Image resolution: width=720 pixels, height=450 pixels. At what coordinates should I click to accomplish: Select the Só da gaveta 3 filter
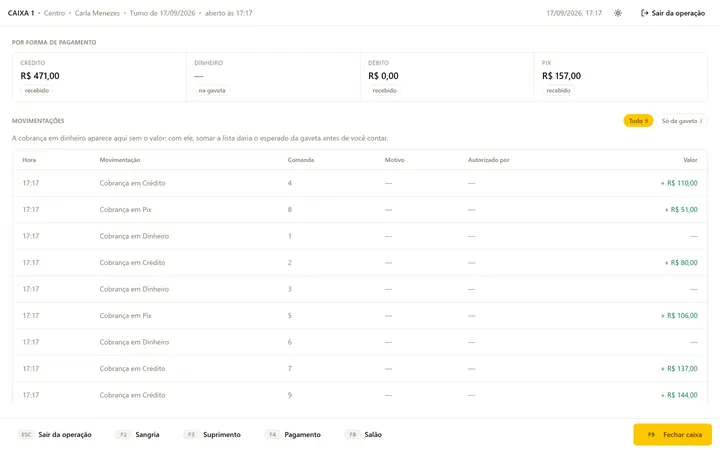pyautogui.click(x=682, y=121)
